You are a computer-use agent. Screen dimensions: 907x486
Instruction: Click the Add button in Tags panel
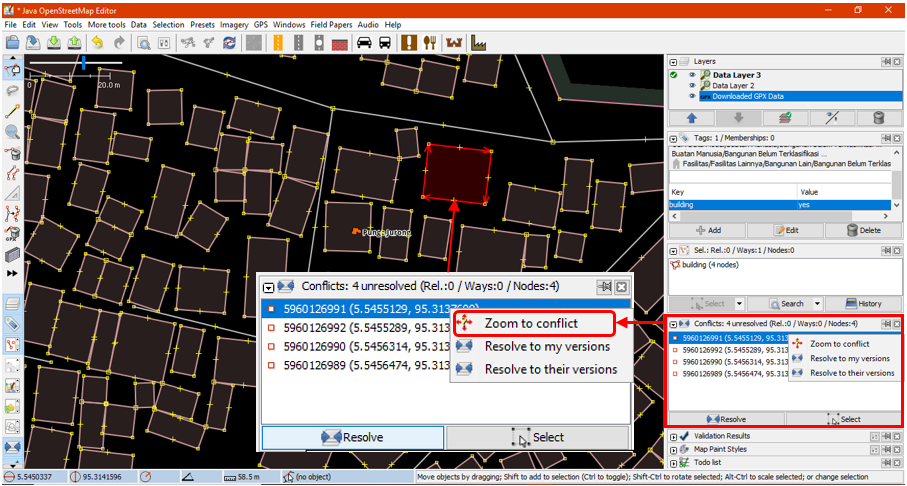(706, 230)
